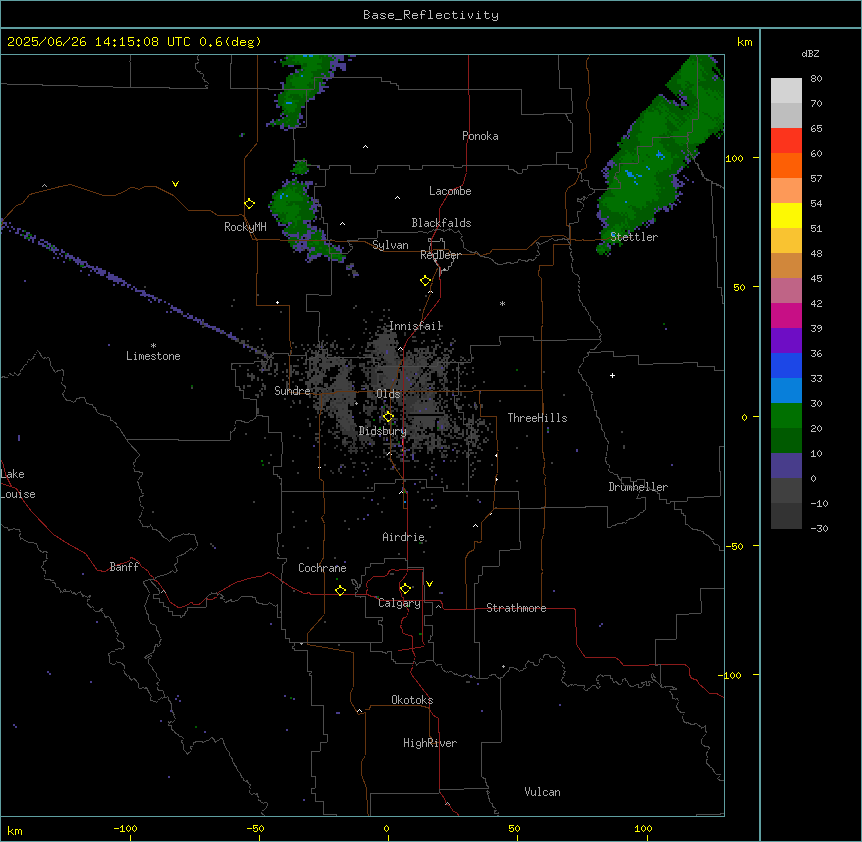This screenshot has height=842, width=862.
Task: Pick the bright green 30 dBZ legend swatch
Action: coord(786,416)
